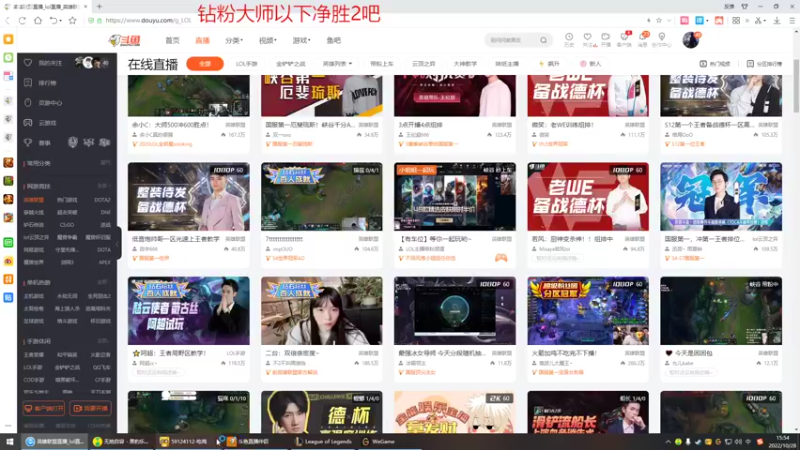800x450 pixels.
Task: Select the 直播 live tab
Action: point(203,40)
